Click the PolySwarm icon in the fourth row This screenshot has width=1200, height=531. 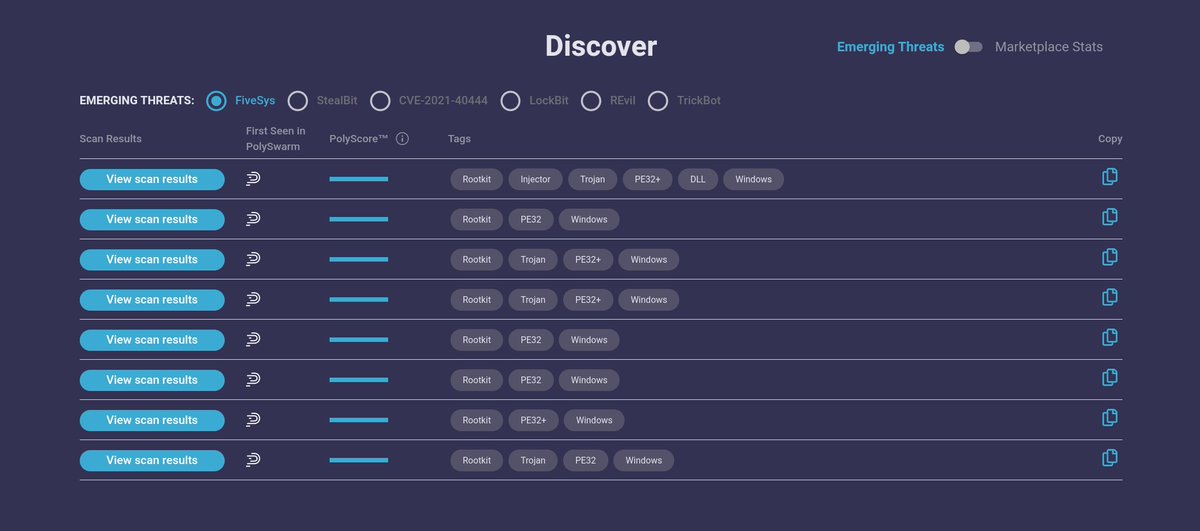pyautogui.click(x=253, y=299)
